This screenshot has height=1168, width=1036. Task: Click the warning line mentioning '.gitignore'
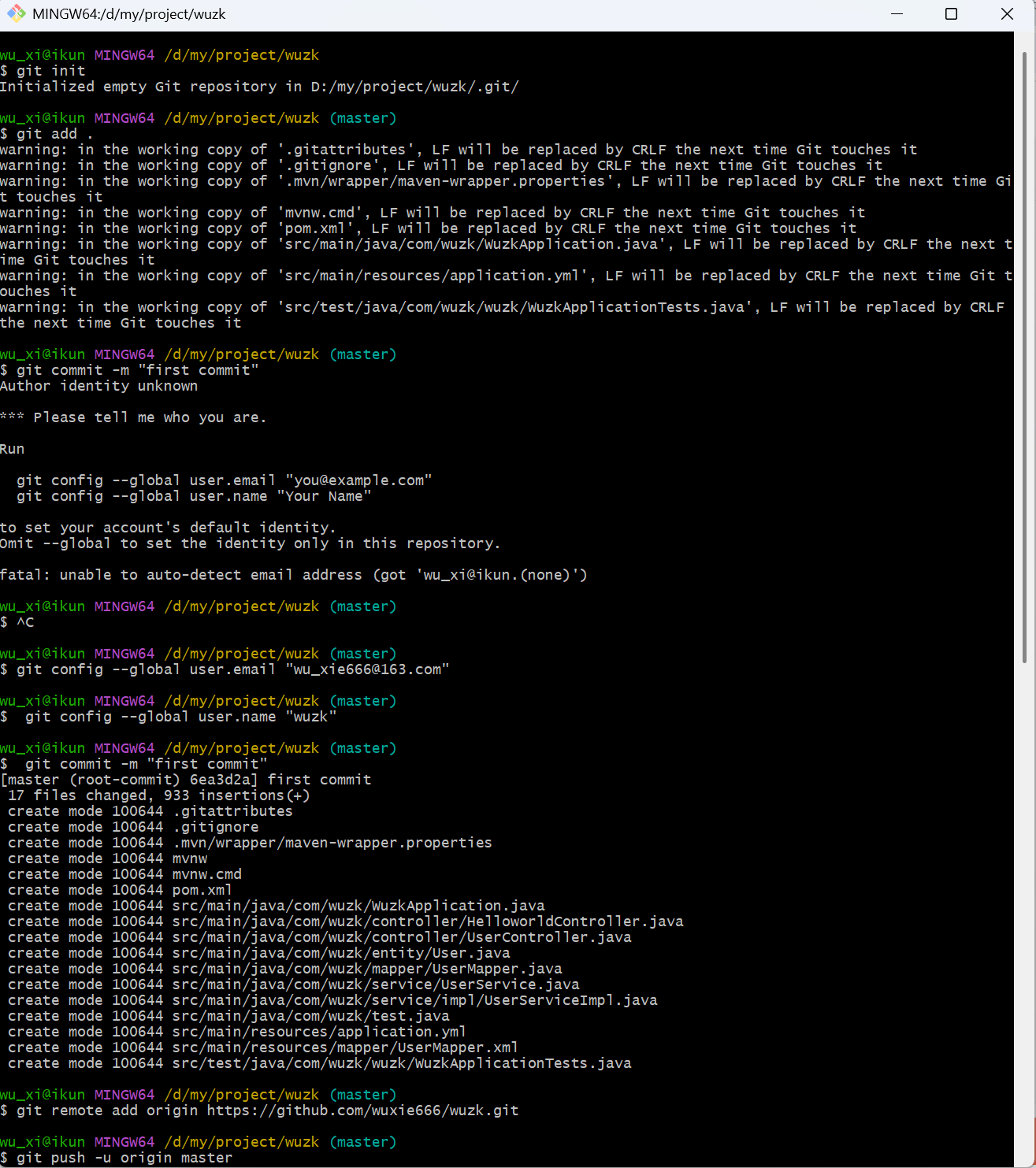[x=441, y=165]
